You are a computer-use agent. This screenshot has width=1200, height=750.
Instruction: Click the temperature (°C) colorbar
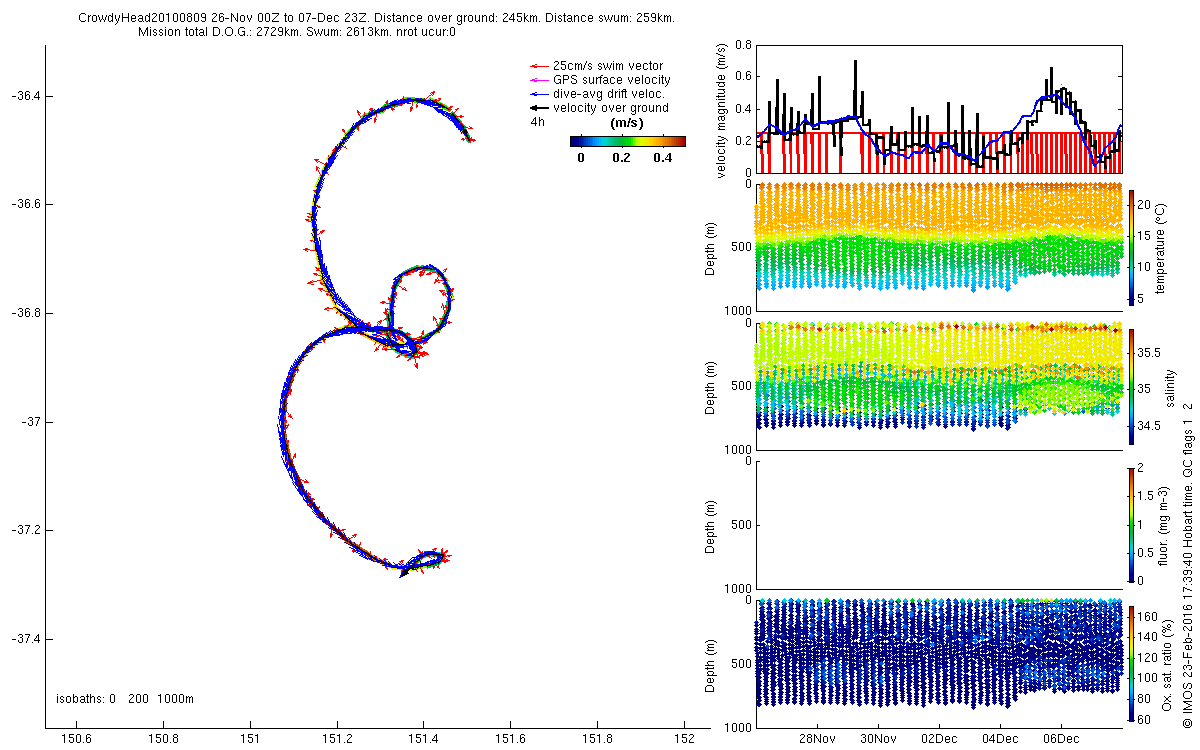[1132, 246]
